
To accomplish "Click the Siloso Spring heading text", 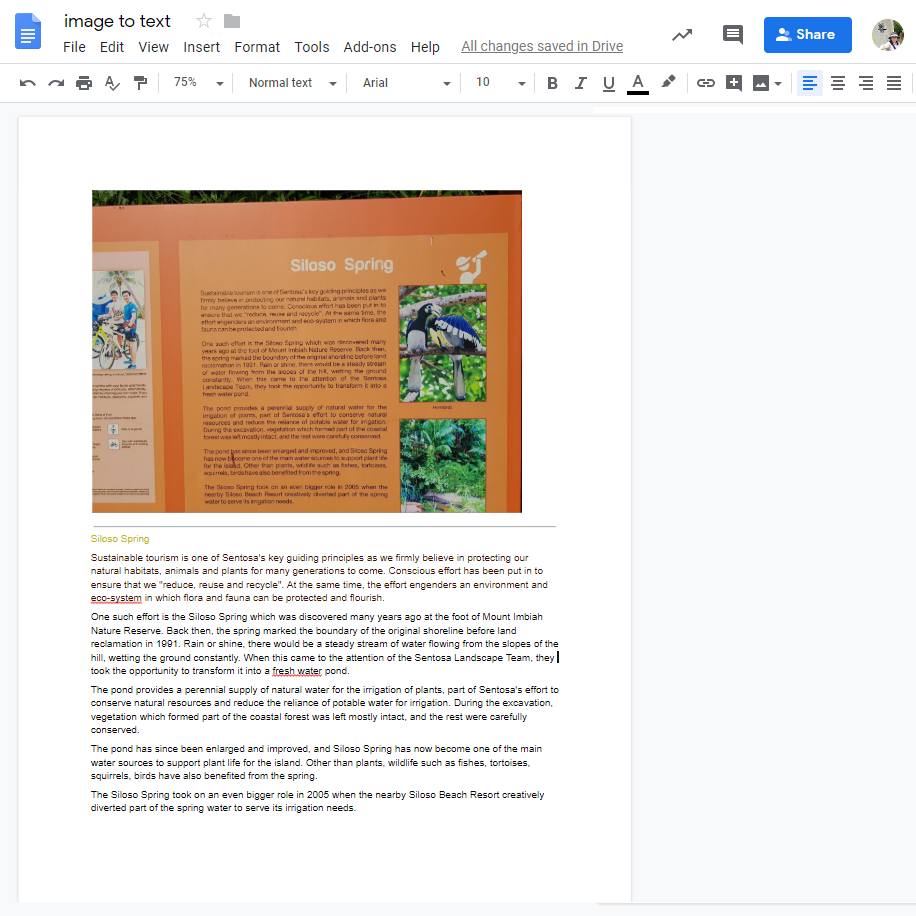I will click(120, 539).
